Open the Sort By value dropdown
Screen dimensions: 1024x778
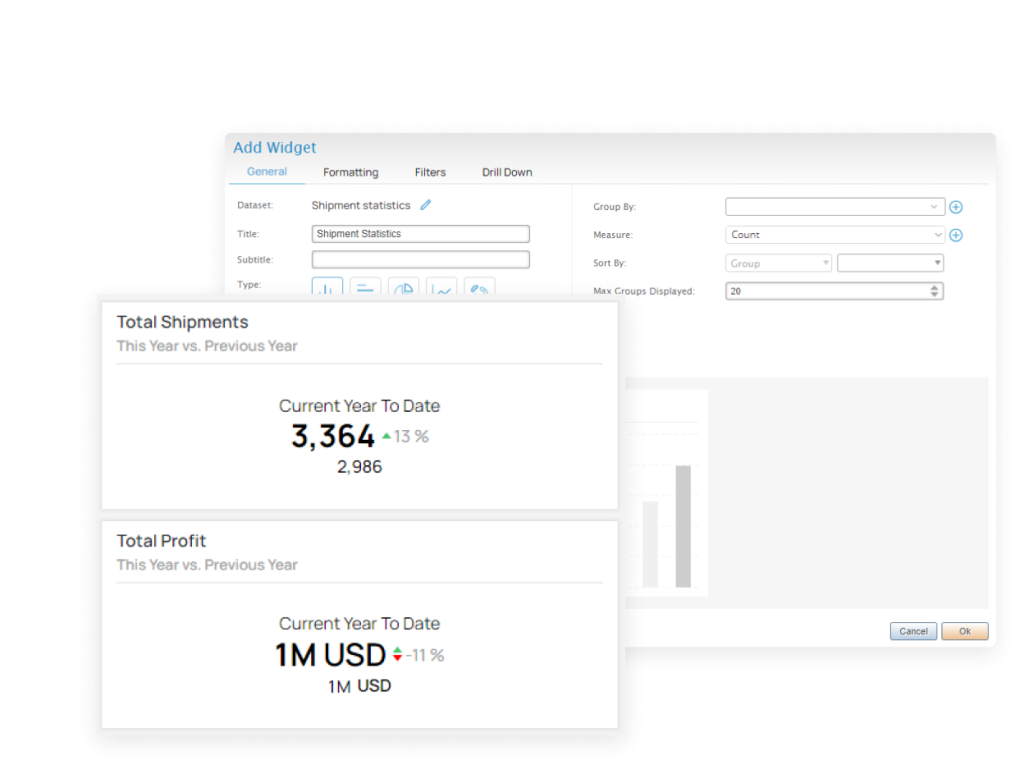pos(890,262)
